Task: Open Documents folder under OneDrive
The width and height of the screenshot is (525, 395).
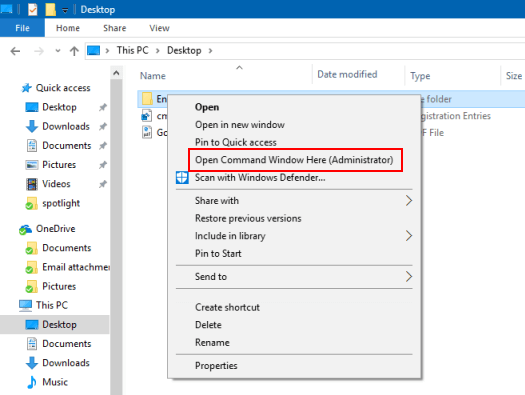Action: (67, 248)
